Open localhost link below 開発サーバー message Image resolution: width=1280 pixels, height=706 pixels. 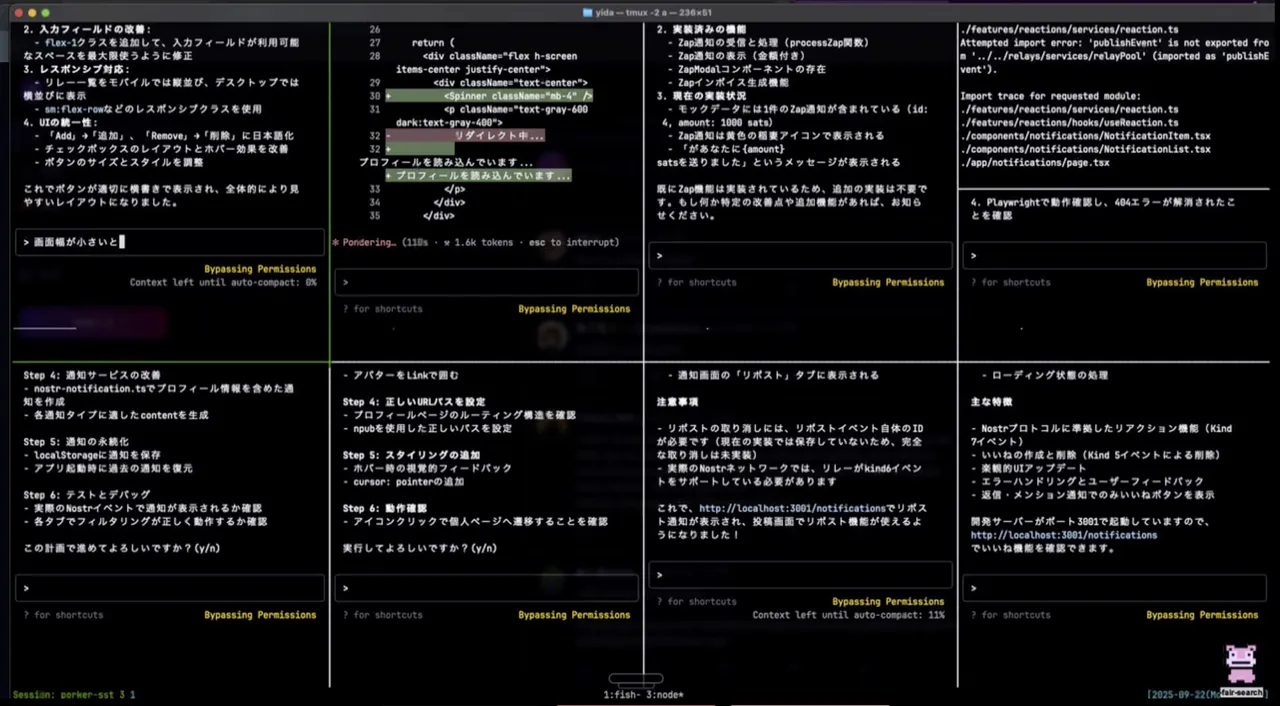coord(1063,535)
